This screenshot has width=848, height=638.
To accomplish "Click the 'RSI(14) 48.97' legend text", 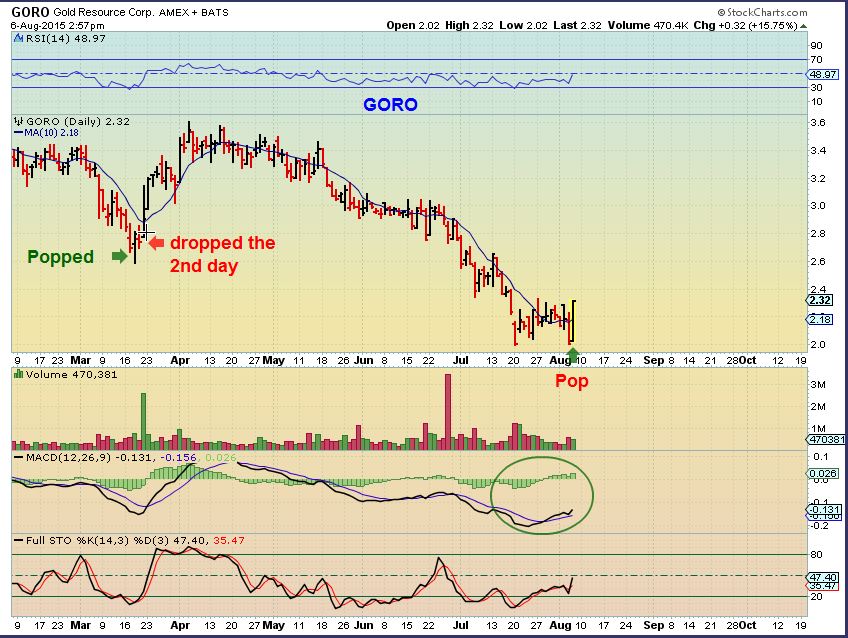I will (x=66, y=38).
